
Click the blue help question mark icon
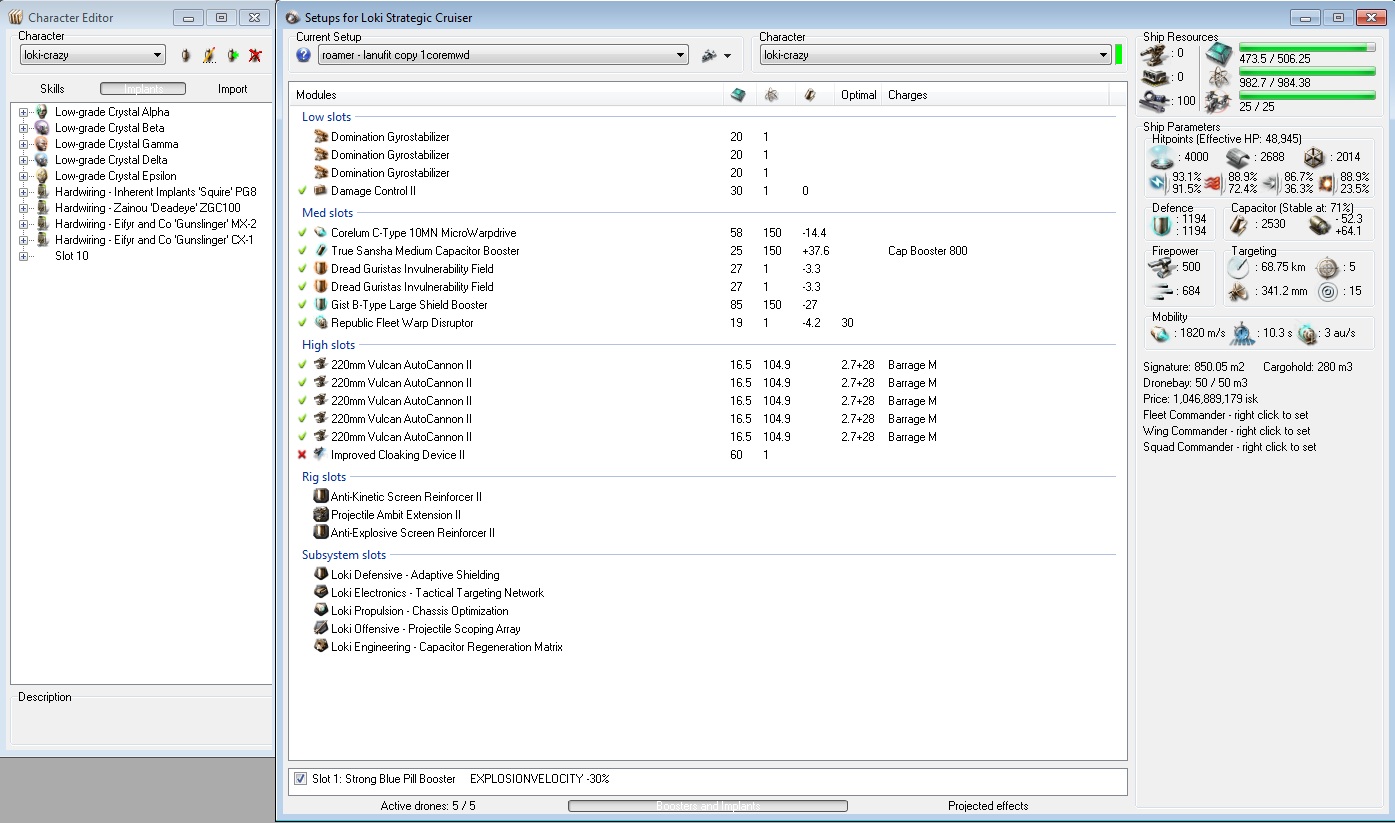point(304,55)
